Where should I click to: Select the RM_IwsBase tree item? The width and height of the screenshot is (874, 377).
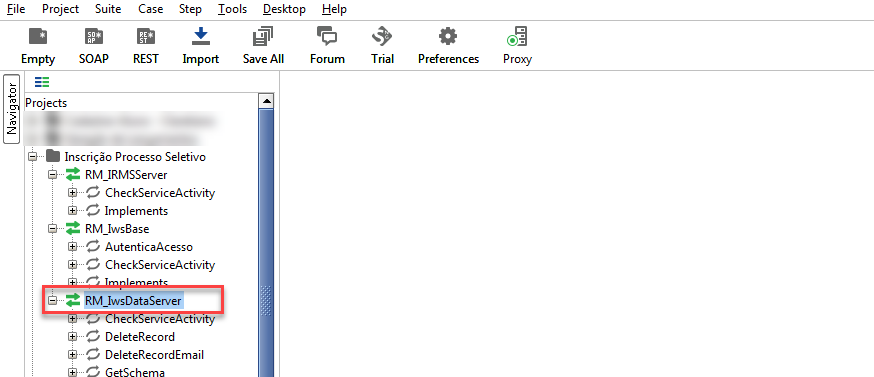pyautogui.click(x=117, y=229)
